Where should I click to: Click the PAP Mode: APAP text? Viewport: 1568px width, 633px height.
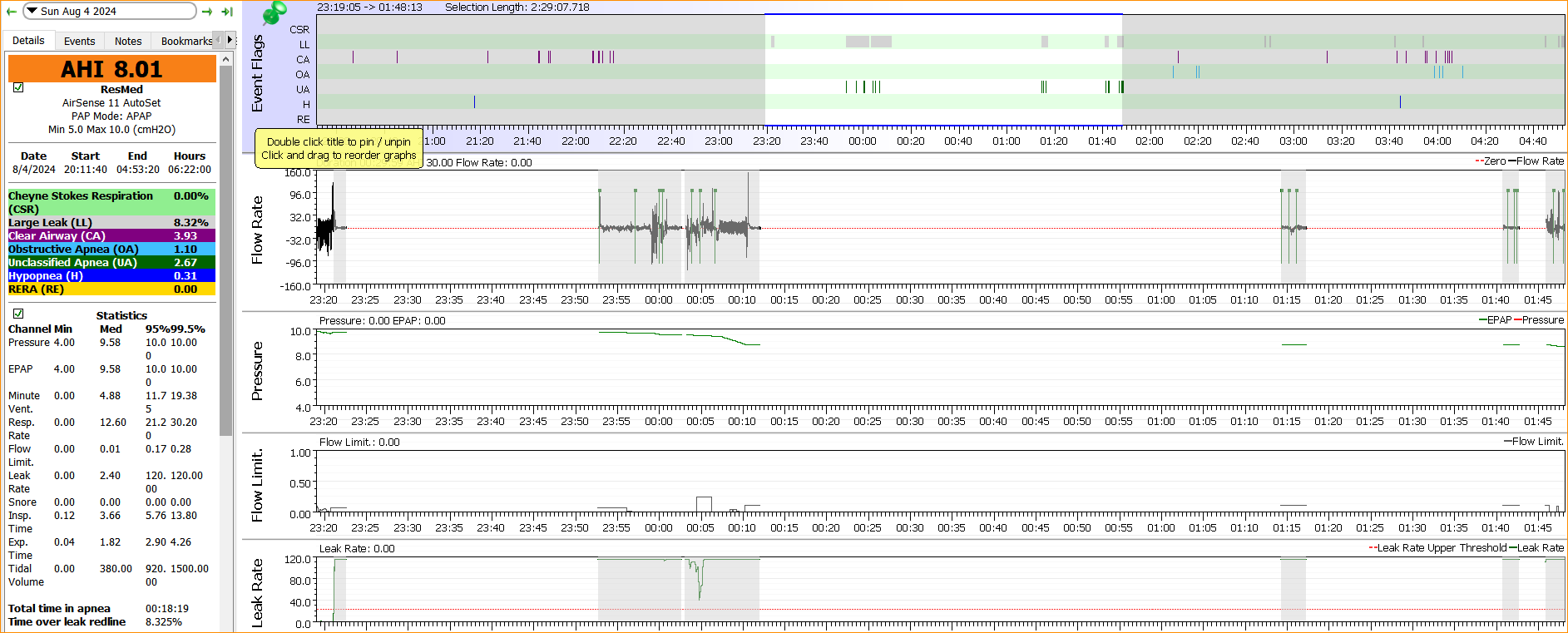pyautogui.click(x=111, y=116)
